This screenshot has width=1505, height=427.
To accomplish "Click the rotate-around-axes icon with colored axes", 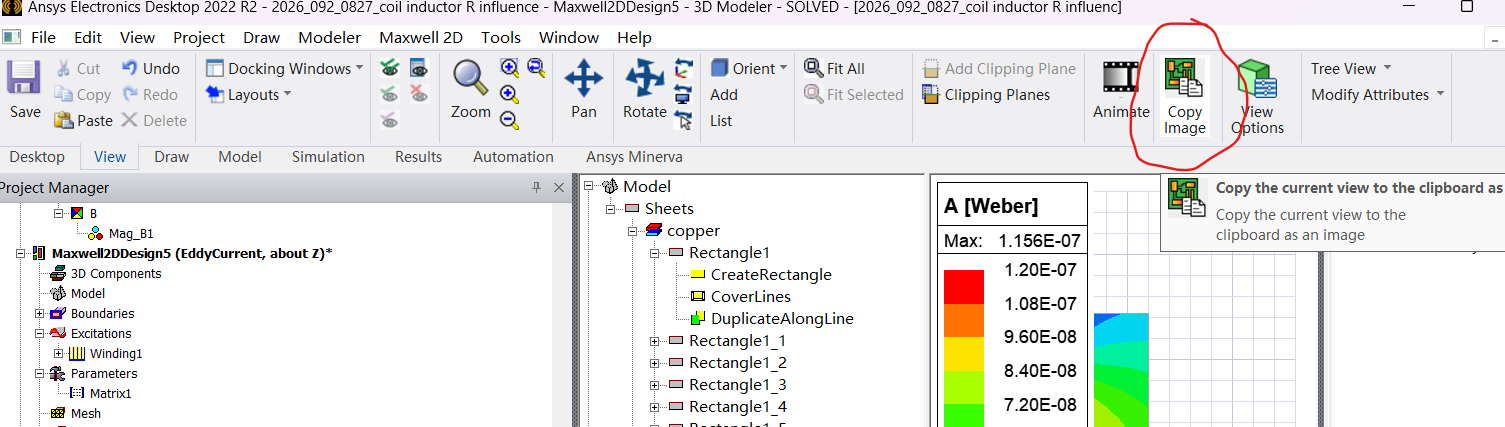I will pos(684,69).
